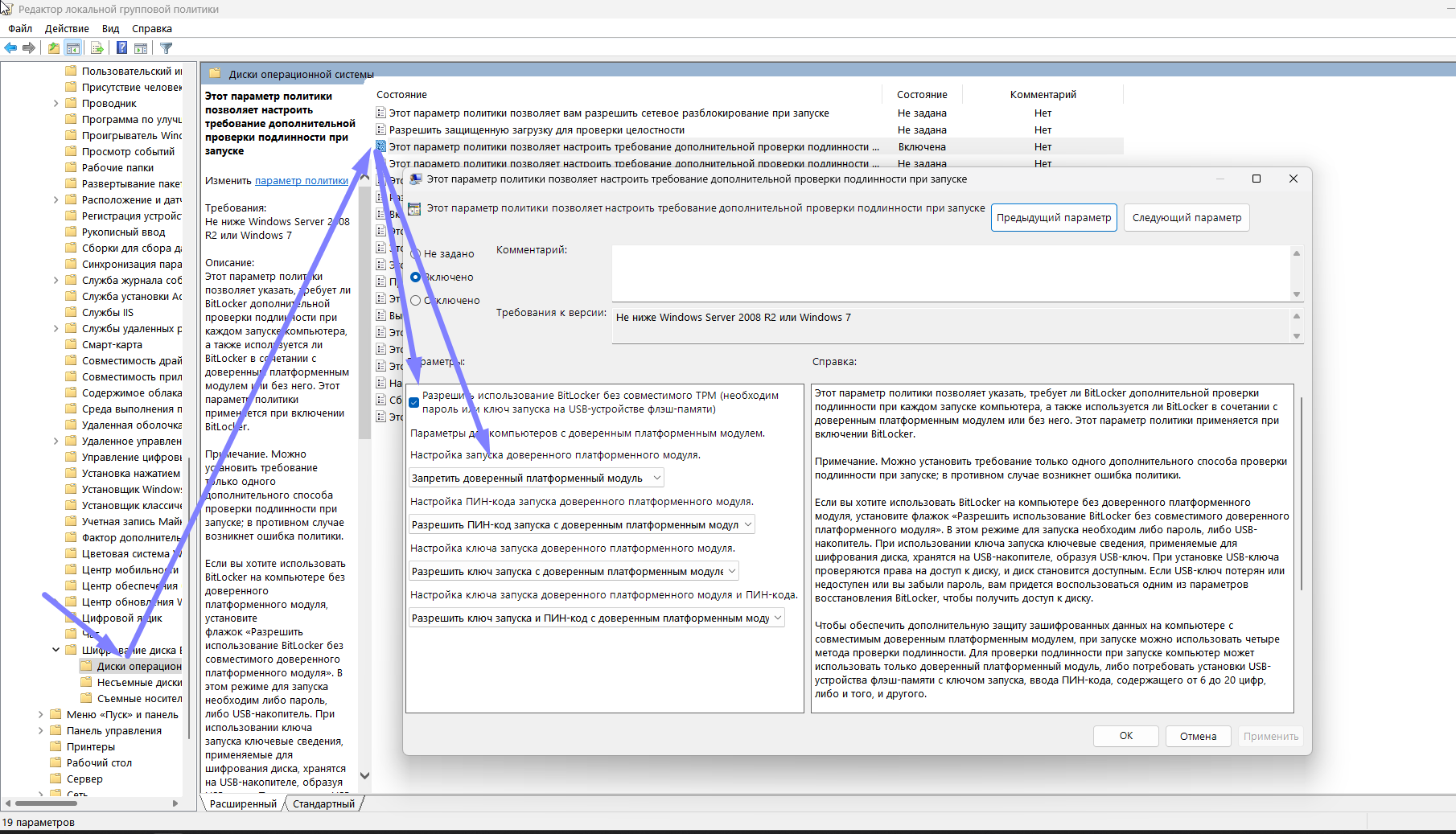Collapse the Шифрование диска tree node
This screenshot has height=834, width=1456.
pos(56,650)
